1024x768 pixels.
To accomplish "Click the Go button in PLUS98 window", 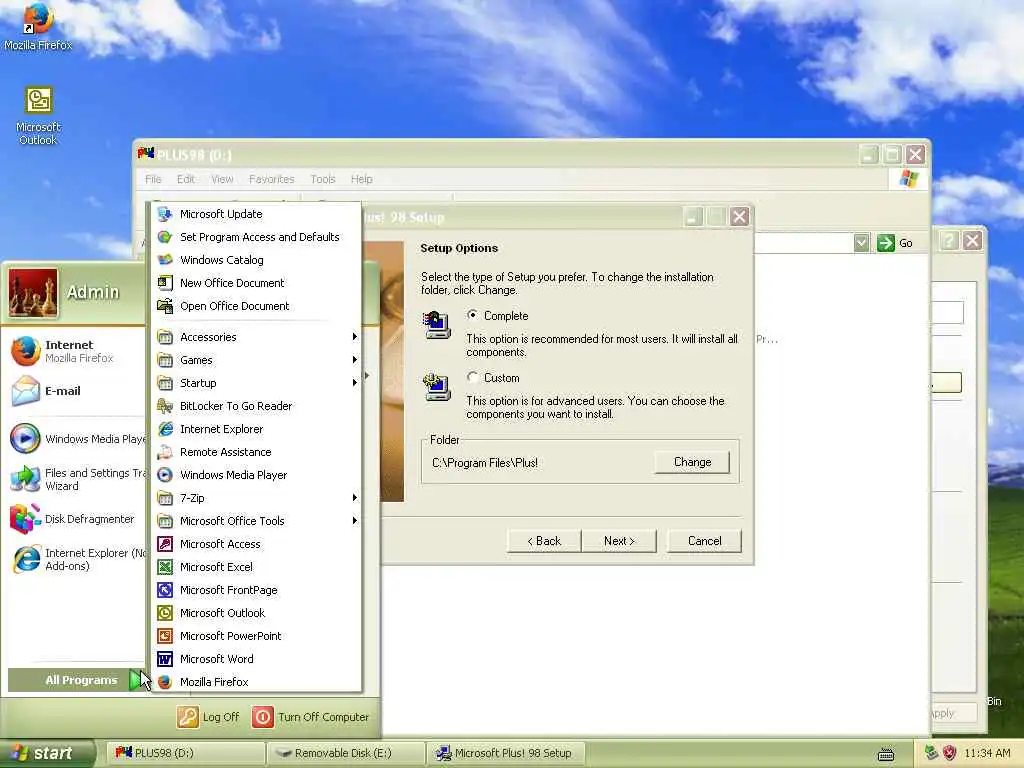I will pos(895,243).
